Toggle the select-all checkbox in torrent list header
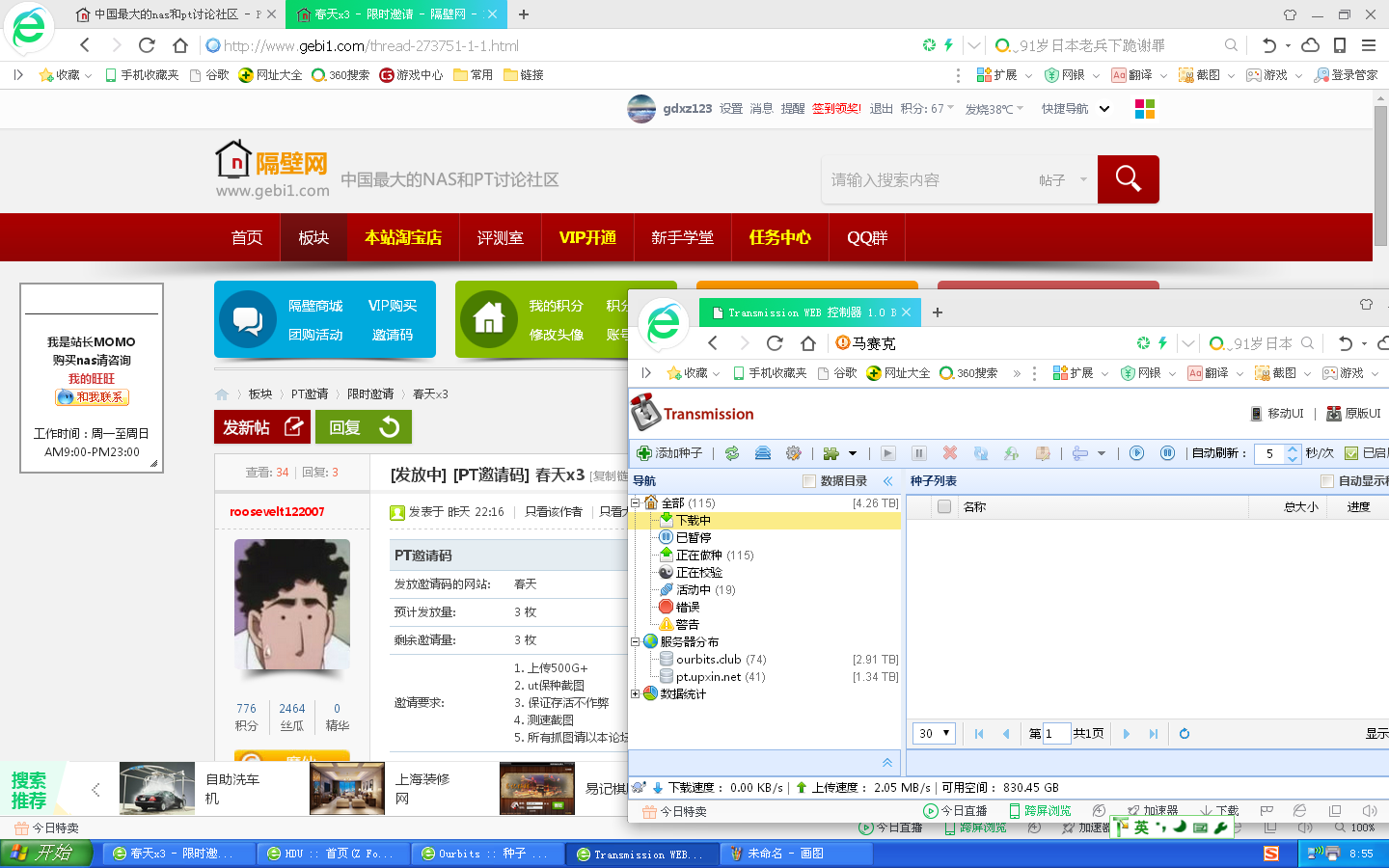Image resolution: width=1389 pixels, height=868 pixels. click(944, 507)
